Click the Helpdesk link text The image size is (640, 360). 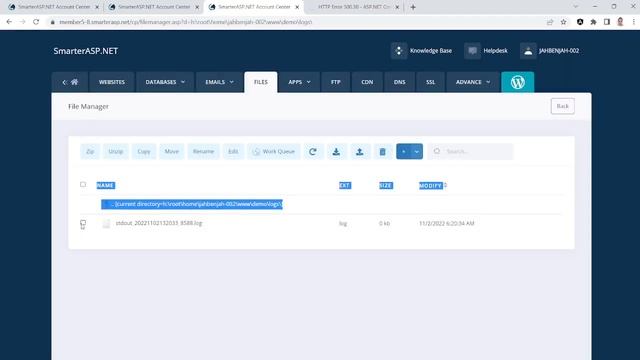[x=496, y=51]
